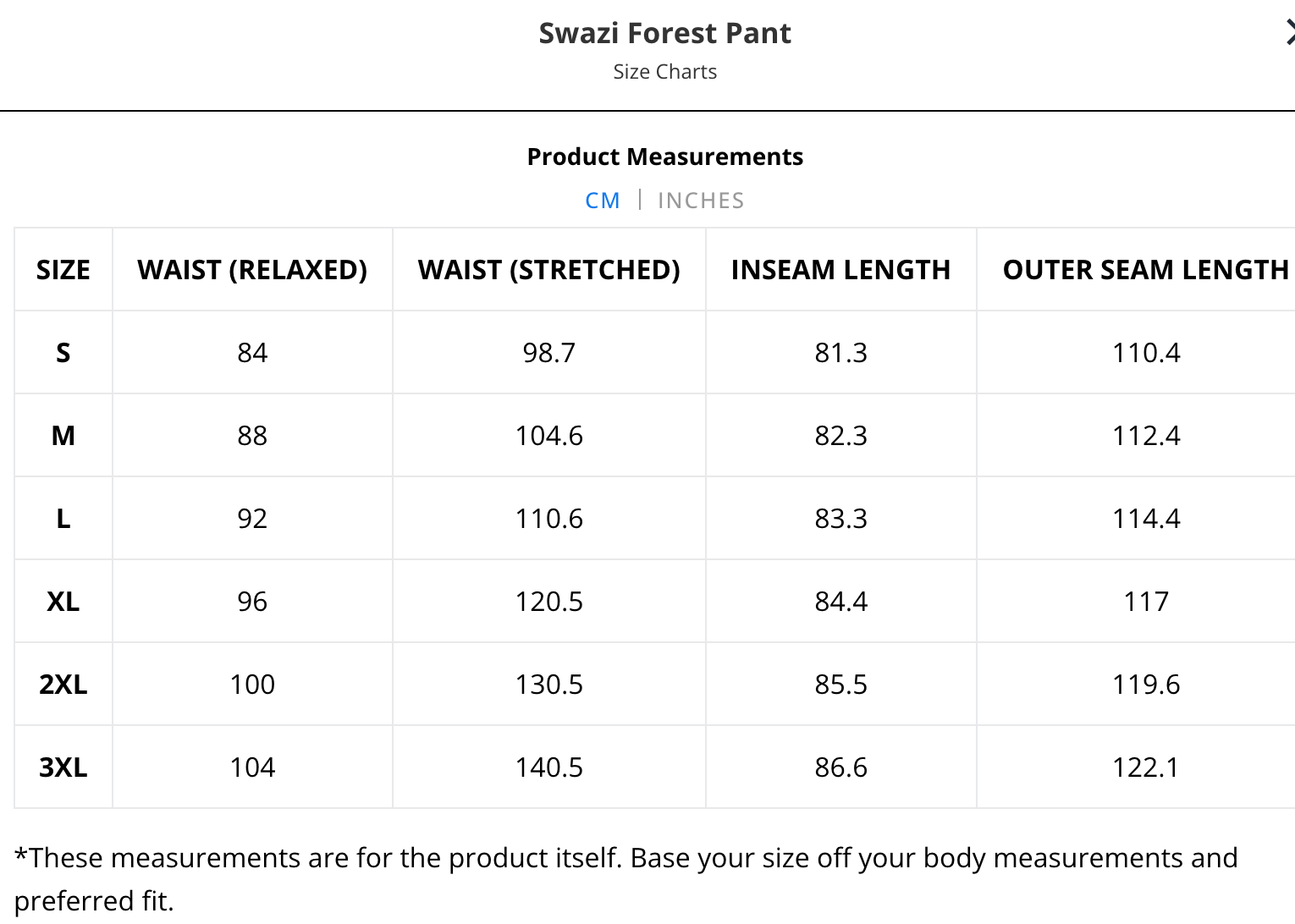Click the Product Measurements heading

pos(664,157)
